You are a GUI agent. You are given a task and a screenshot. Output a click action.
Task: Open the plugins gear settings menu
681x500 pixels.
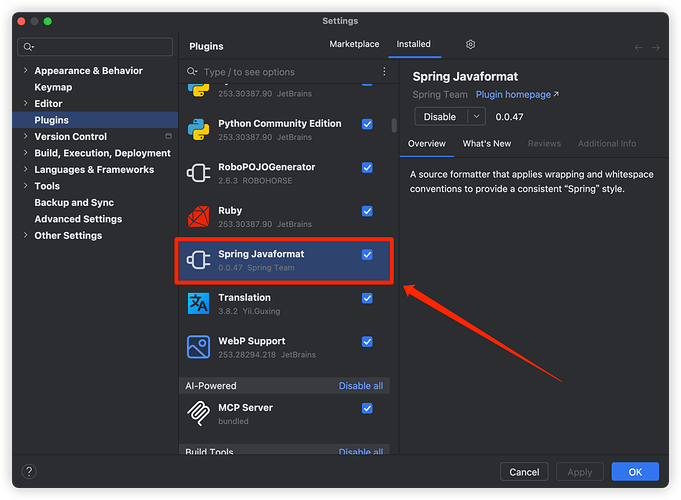(x=470, y=45)
